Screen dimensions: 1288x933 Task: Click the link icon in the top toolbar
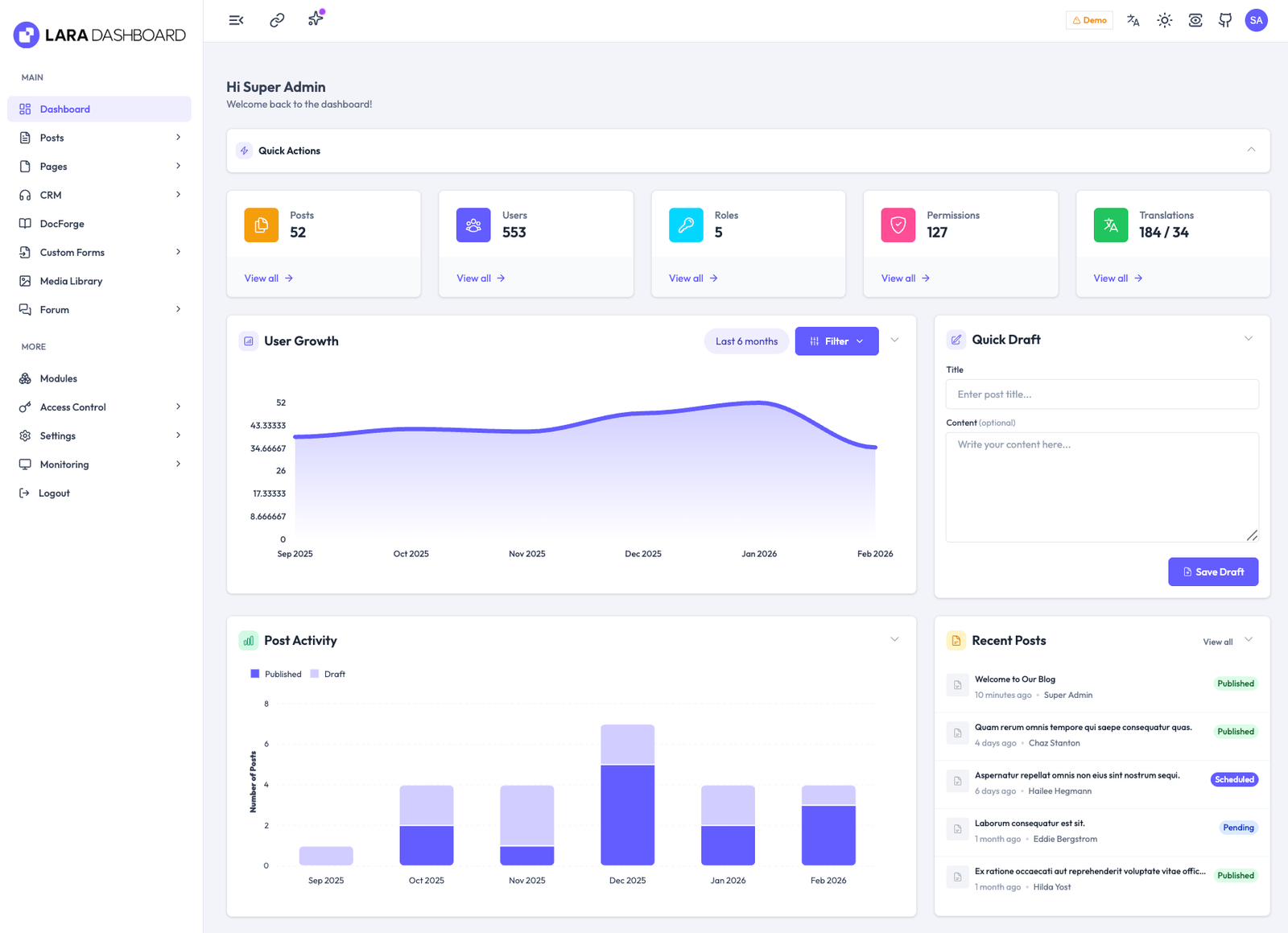point(276,19)
